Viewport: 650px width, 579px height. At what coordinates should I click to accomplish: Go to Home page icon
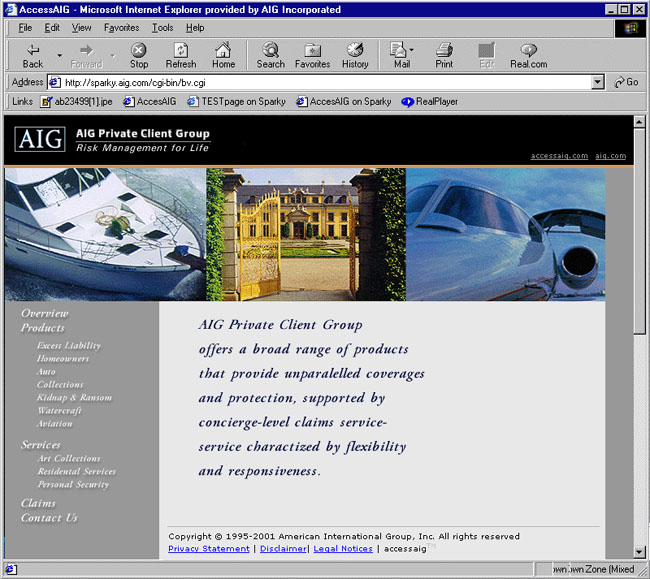(x=223, y=50)
